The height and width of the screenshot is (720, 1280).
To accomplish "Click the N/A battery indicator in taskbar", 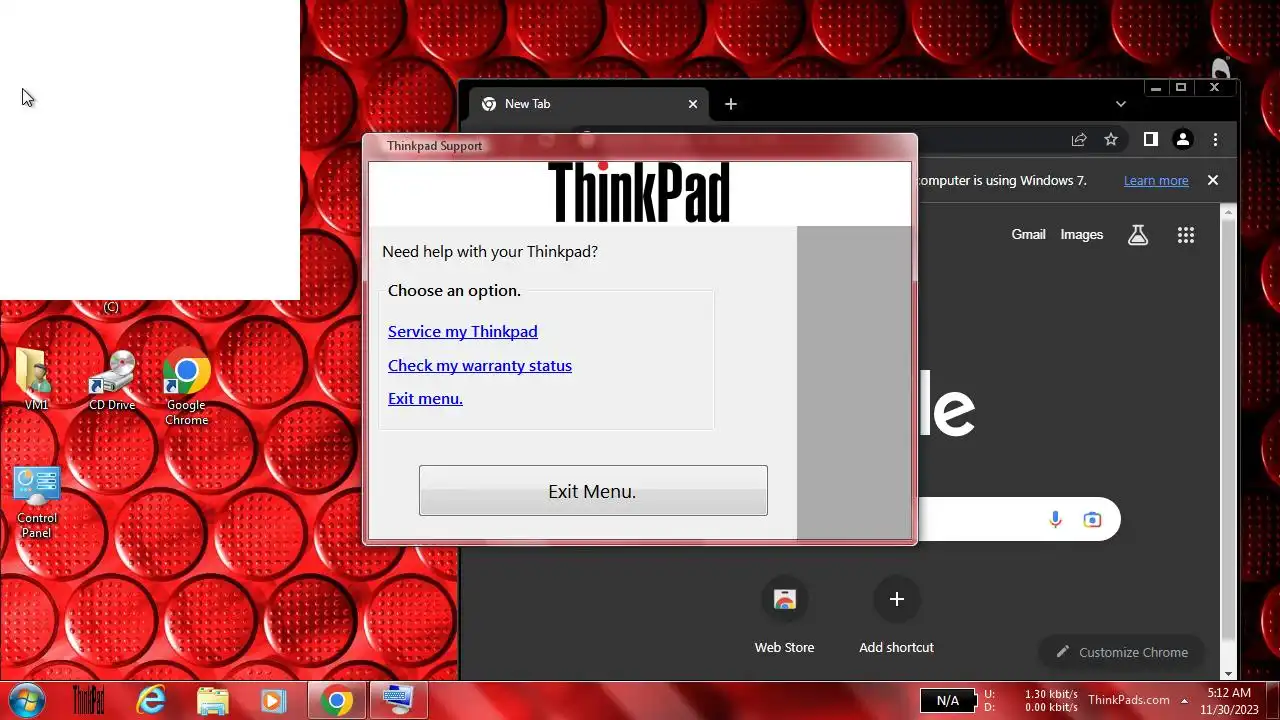I will 947,701.
